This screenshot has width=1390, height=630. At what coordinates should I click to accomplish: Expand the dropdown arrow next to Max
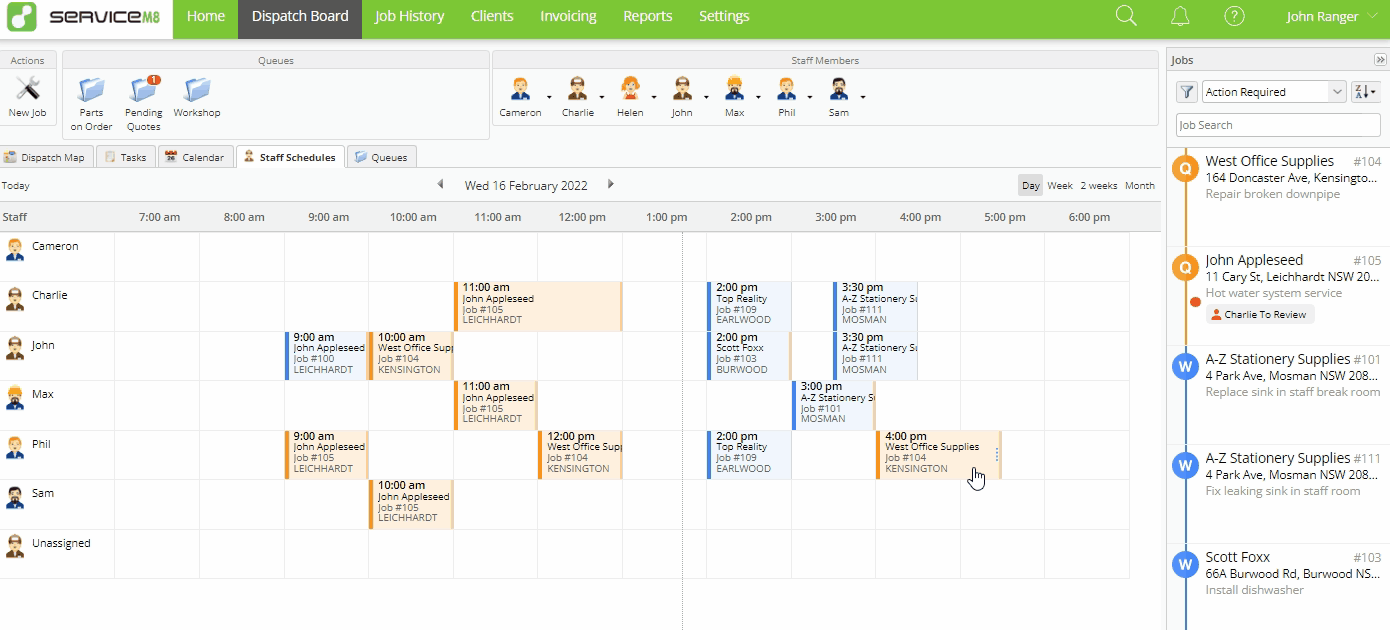click(x=758, y=97)
